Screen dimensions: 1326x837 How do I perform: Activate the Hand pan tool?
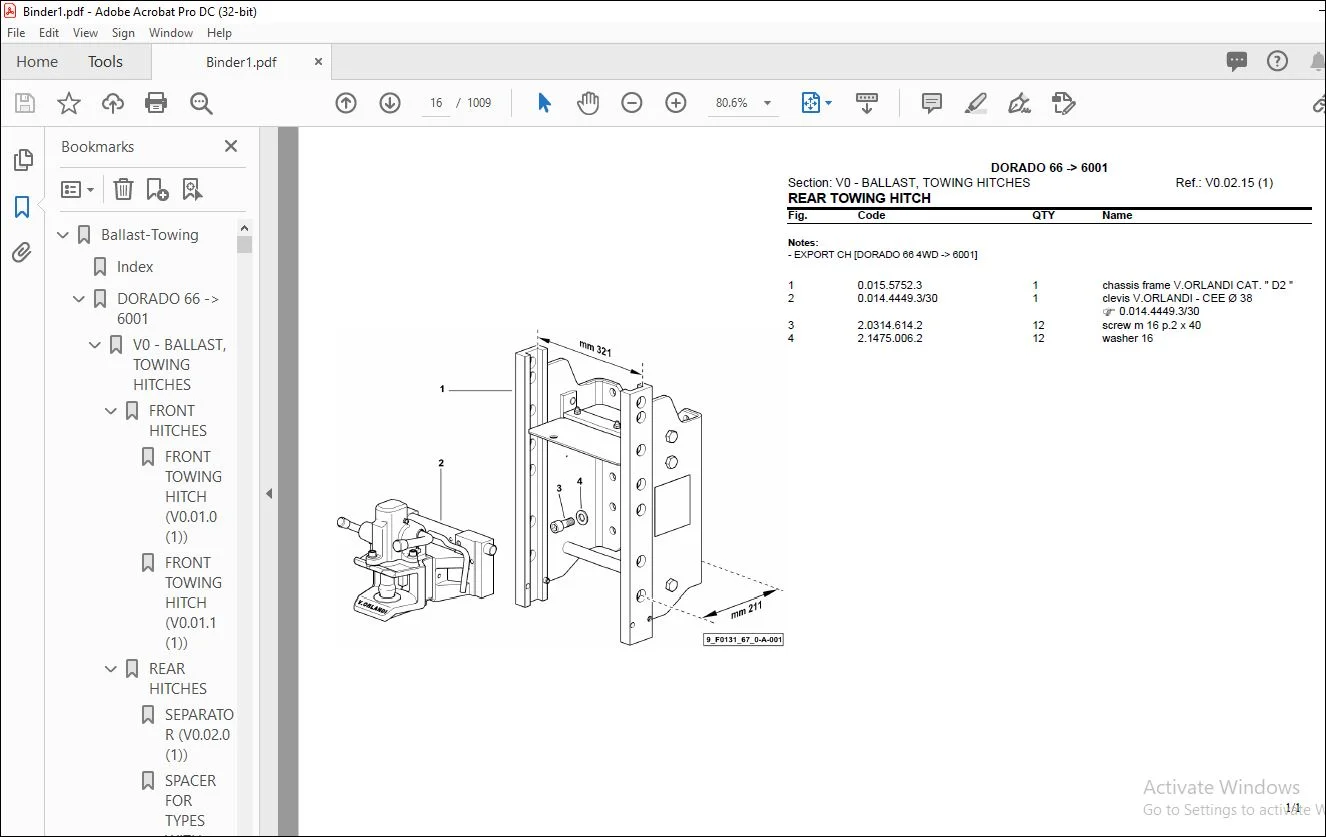click(588, 103)
